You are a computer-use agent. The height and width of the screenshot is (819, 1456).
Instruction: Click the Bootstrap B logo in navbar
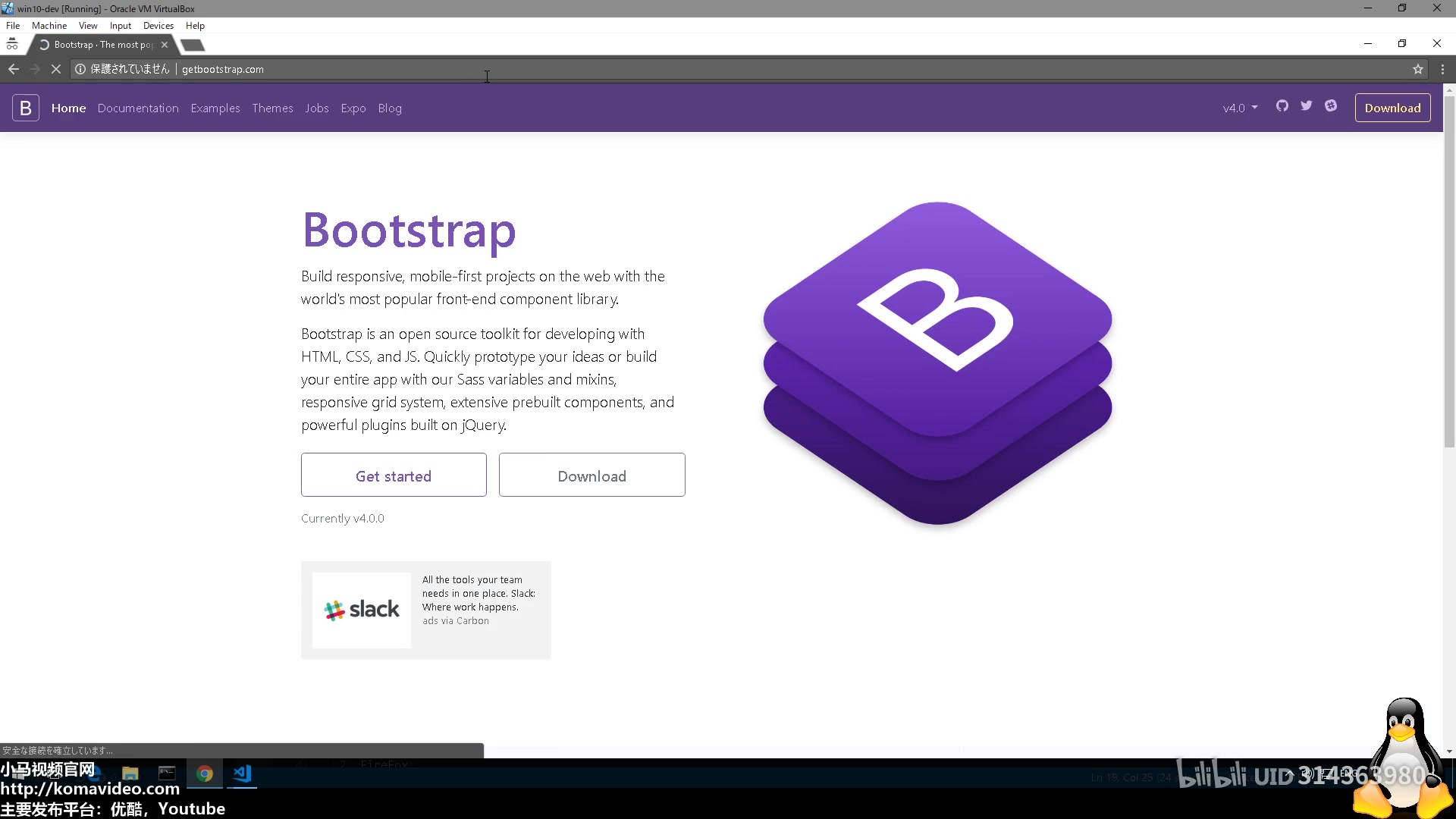26,108
